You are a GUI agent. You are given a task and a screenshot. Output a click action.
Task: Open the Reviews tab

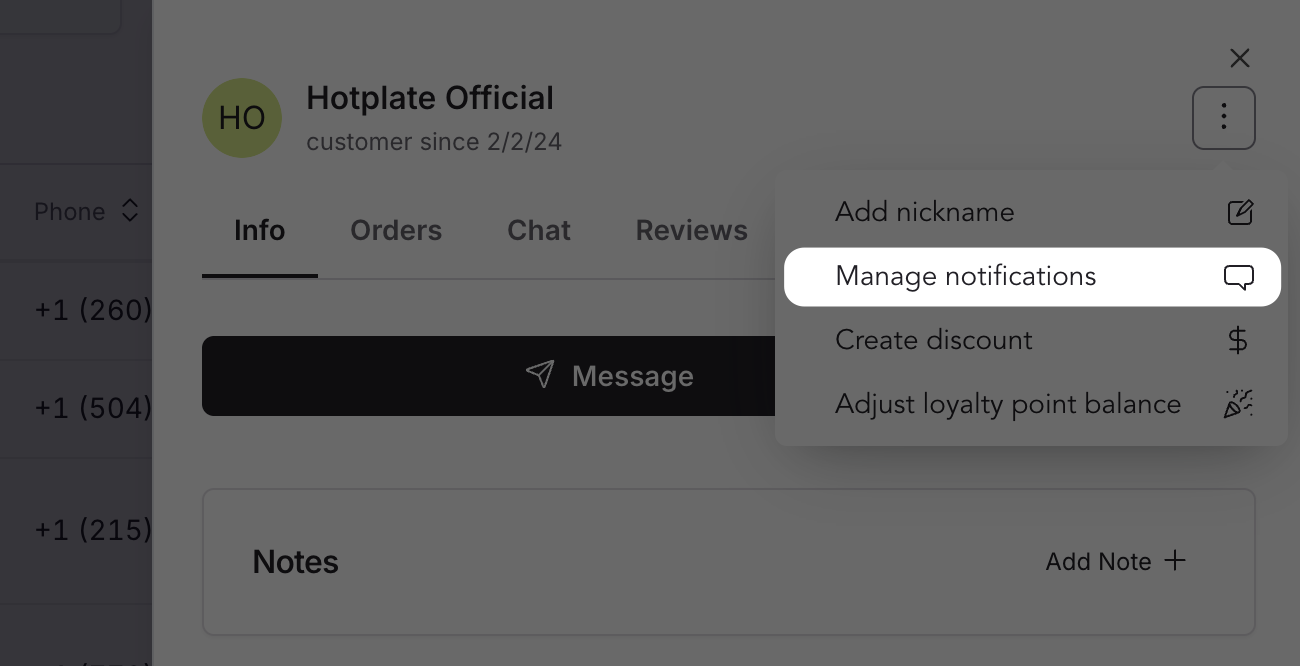click(691, 230)
